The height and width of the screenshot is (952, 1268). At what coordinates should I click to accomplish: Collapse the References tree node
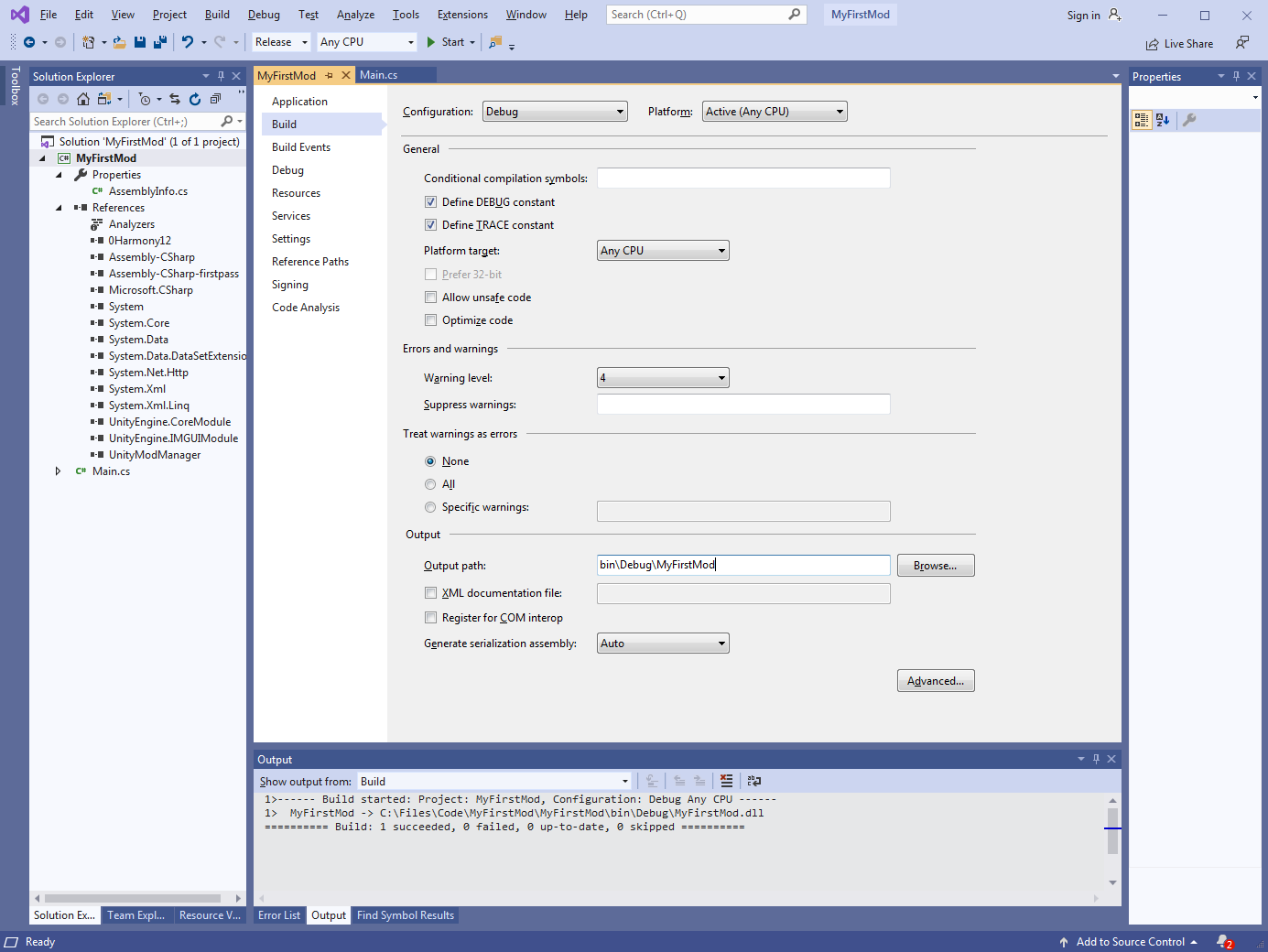59,208
